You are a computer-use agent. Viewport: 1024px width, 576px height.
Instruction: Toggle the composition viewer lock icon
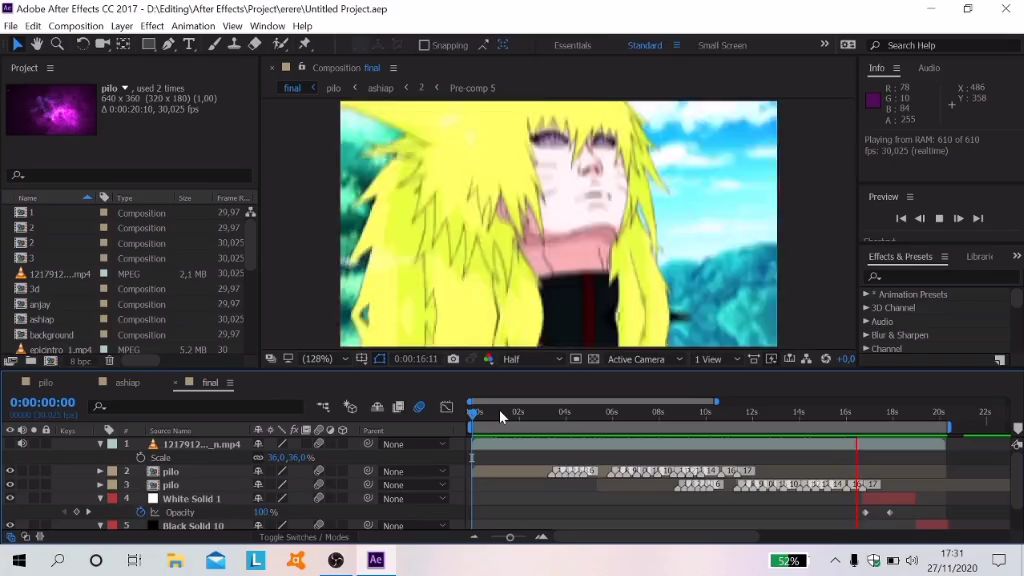tap(302, 67)
